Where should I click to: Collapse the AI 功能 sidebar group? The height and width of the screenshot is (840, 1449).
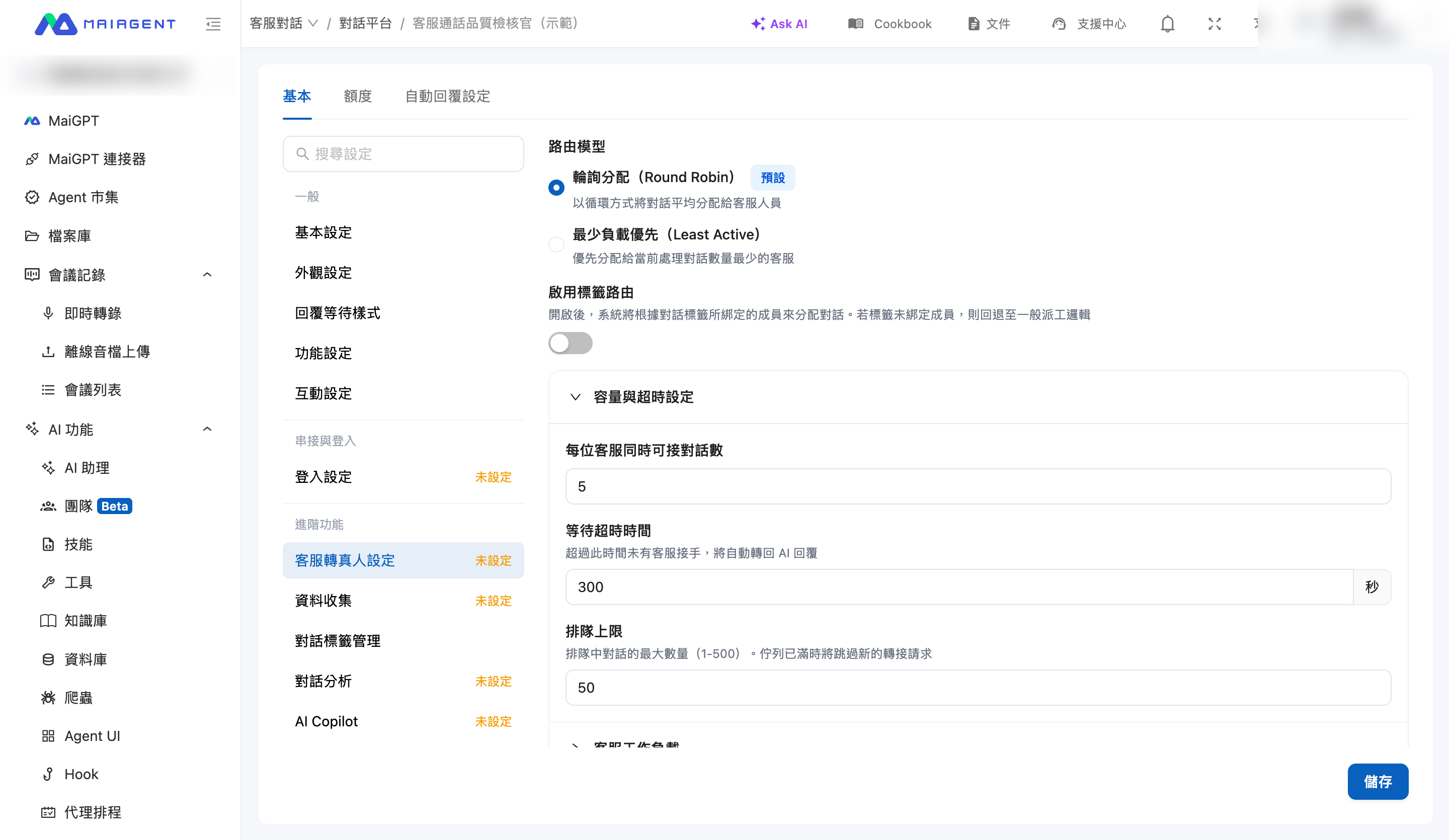(x=208, y=430)
